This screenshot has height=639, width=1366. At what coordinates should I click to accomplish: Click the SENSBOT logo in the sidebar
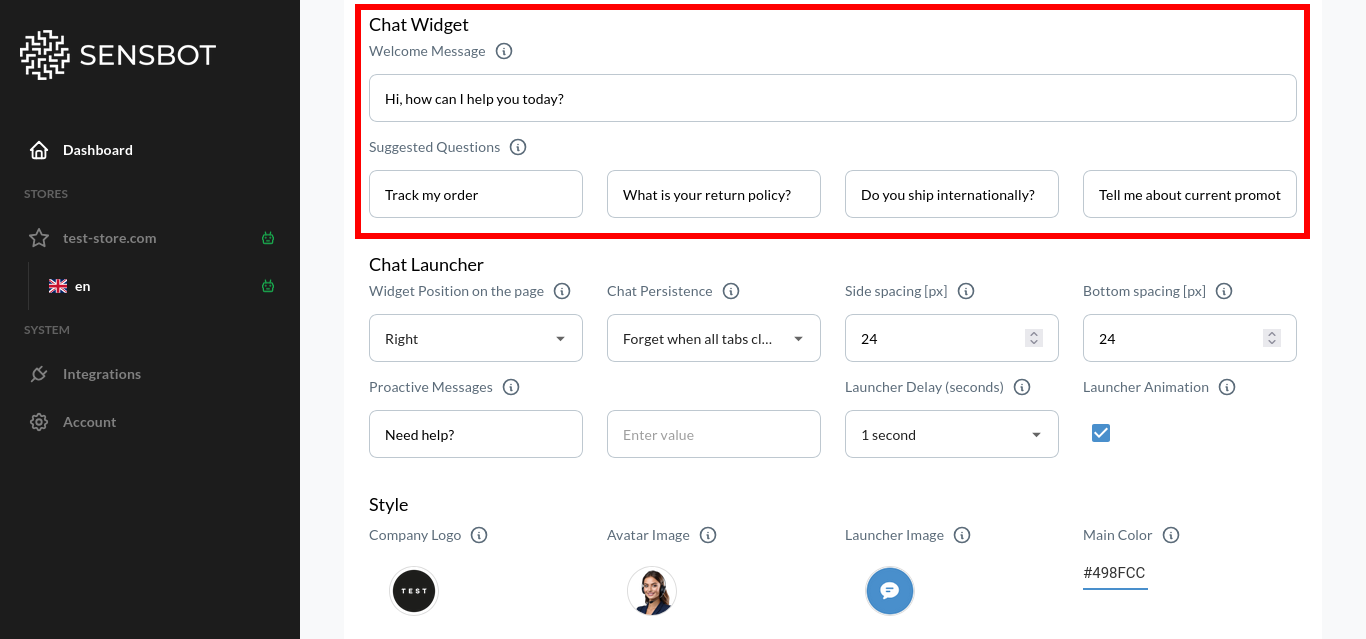tap(117, 55)
